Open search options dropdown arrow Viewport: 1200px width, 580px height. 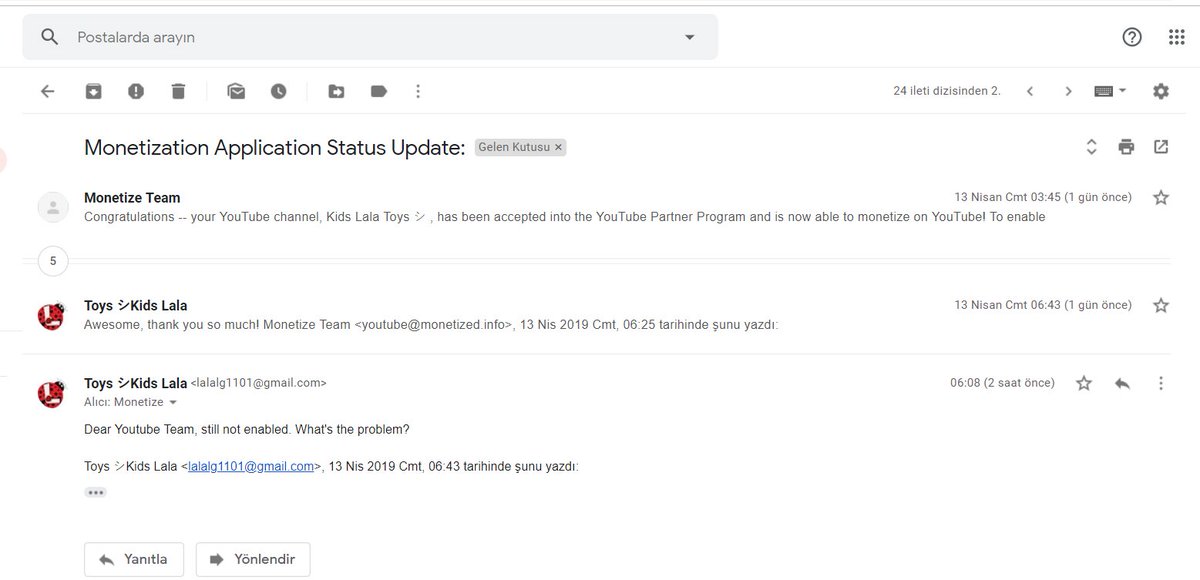(x=689, y=37)
